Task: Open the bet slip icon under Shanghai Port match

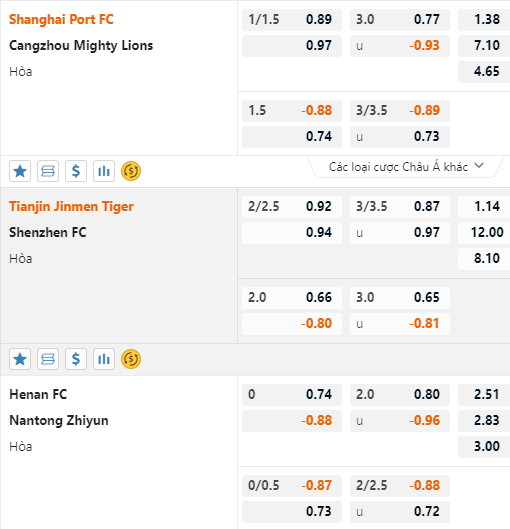Action: 48,171
